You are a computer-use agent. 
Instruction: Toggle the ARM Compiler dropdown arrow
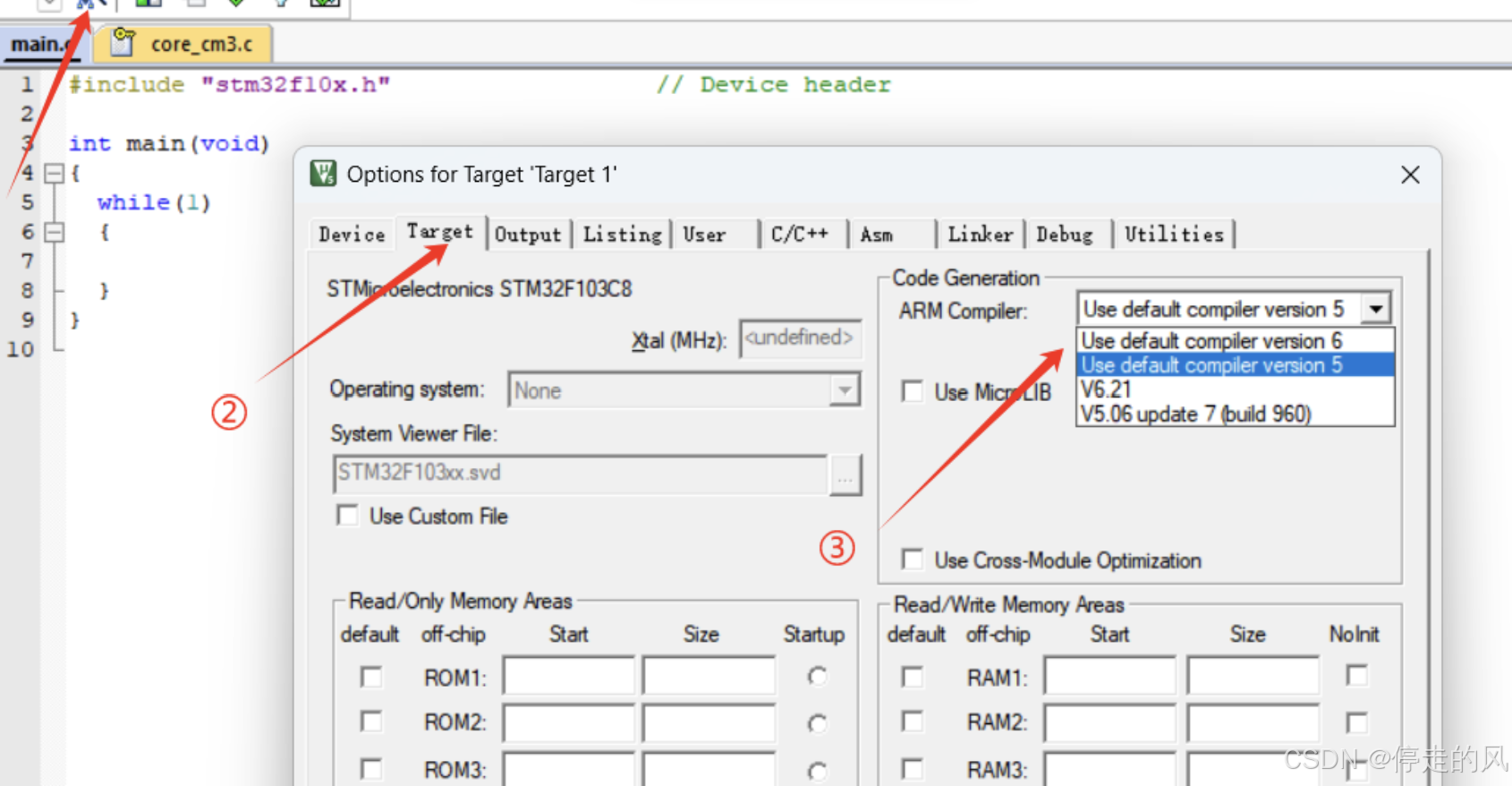pos(1376,309)
